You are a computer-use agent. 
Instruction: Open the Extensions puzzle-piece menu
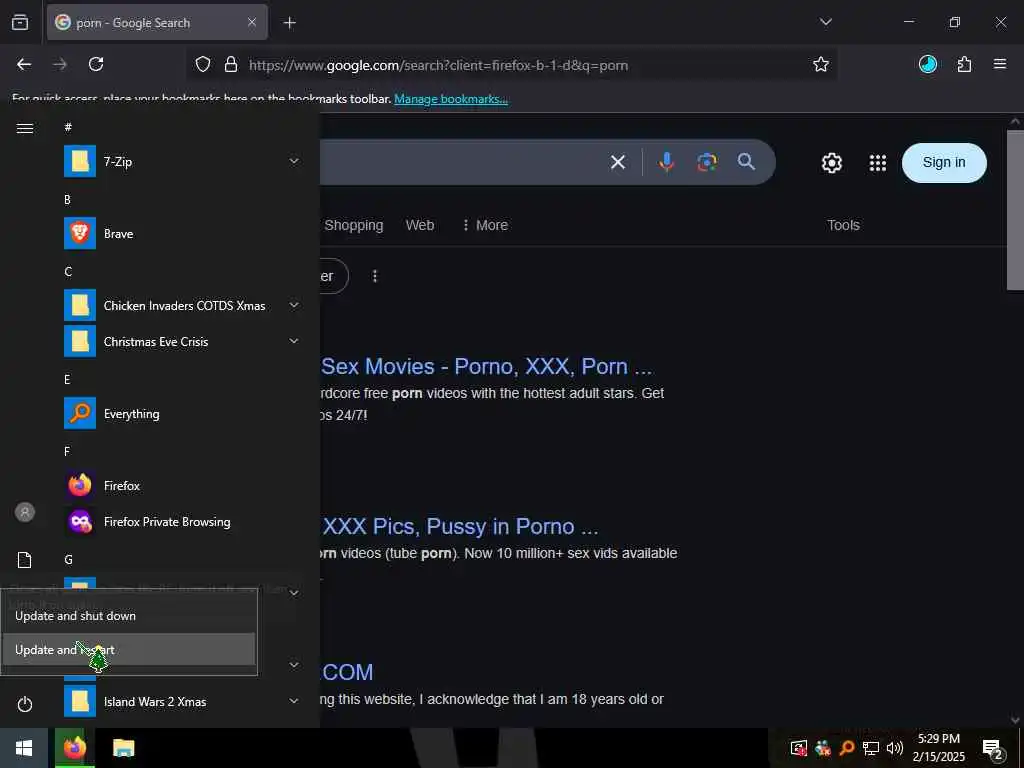click(964, 64)
